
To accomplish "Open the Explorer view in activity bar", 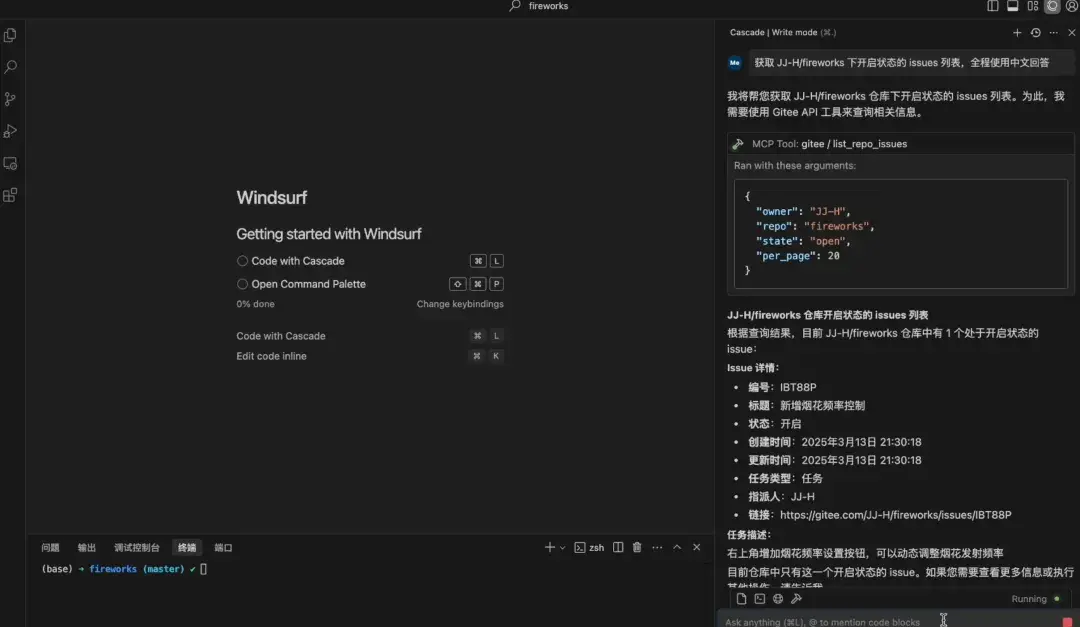I will click(10, 35).
